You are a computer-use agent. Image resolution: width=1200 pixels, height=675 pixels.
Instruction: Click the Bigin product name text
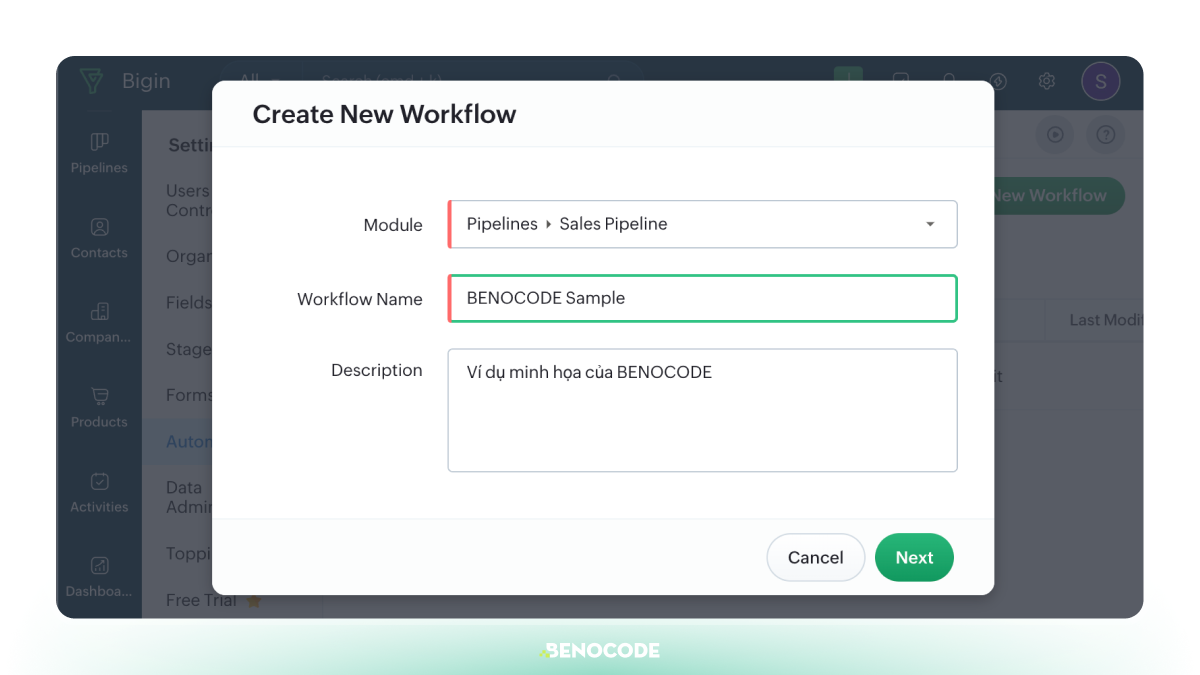tap(146, 81)
